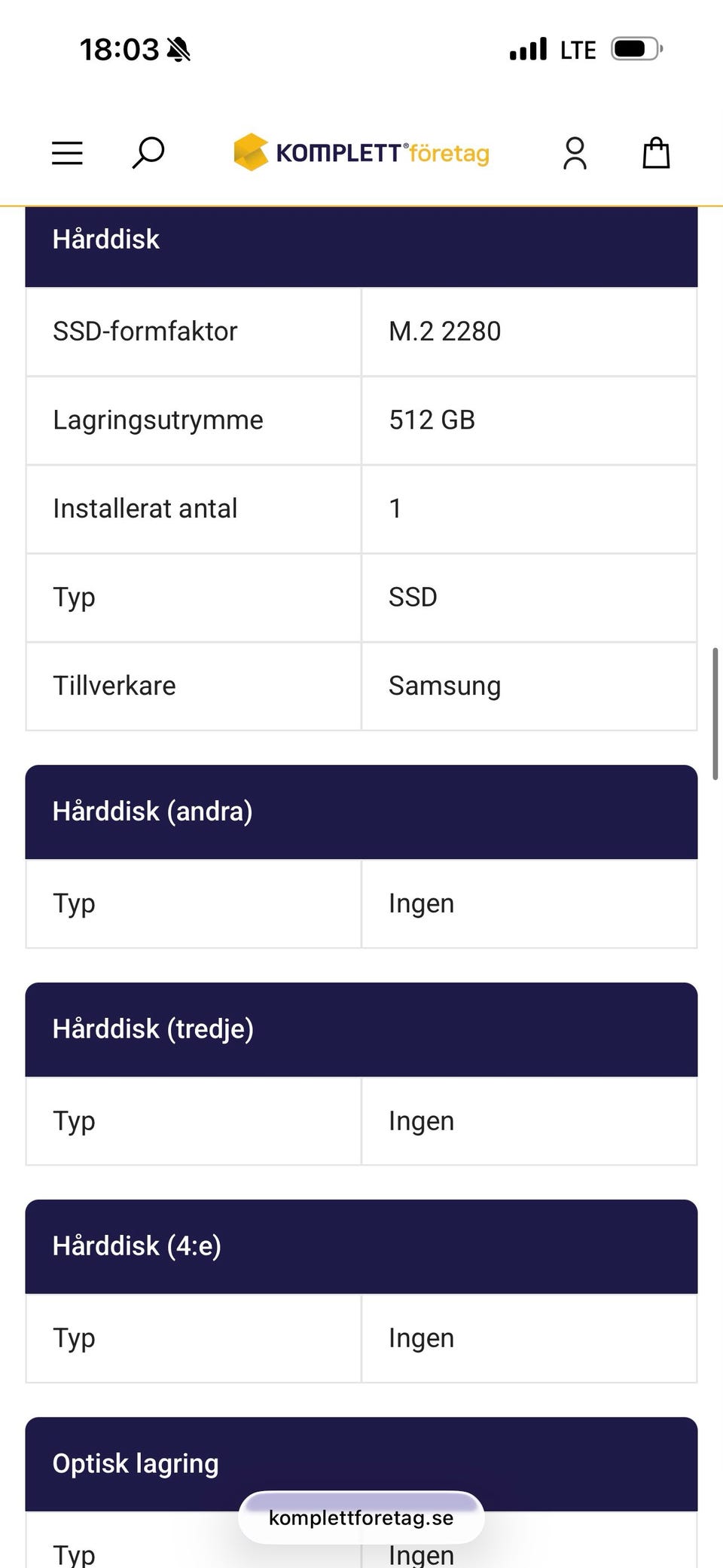Open the hamburger navigation menu

(x=67, y=153)
